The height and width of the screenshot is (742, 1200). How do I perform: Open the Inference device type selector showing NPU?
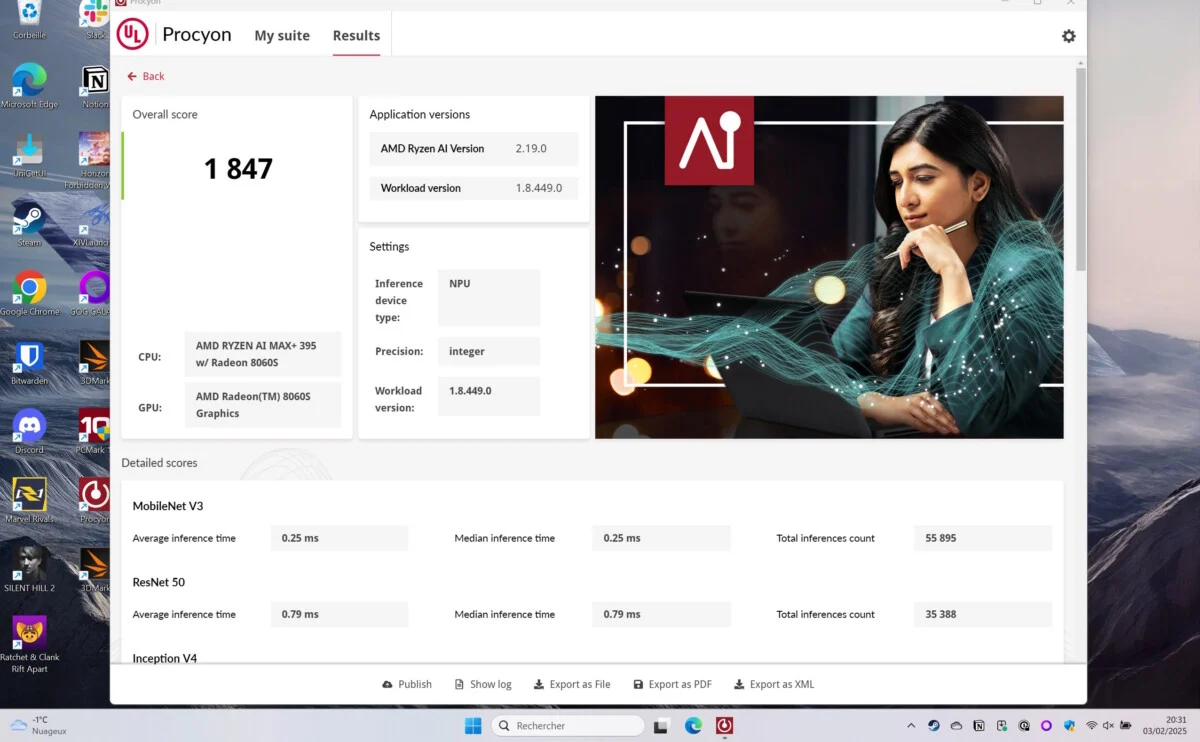pos(488,297)
